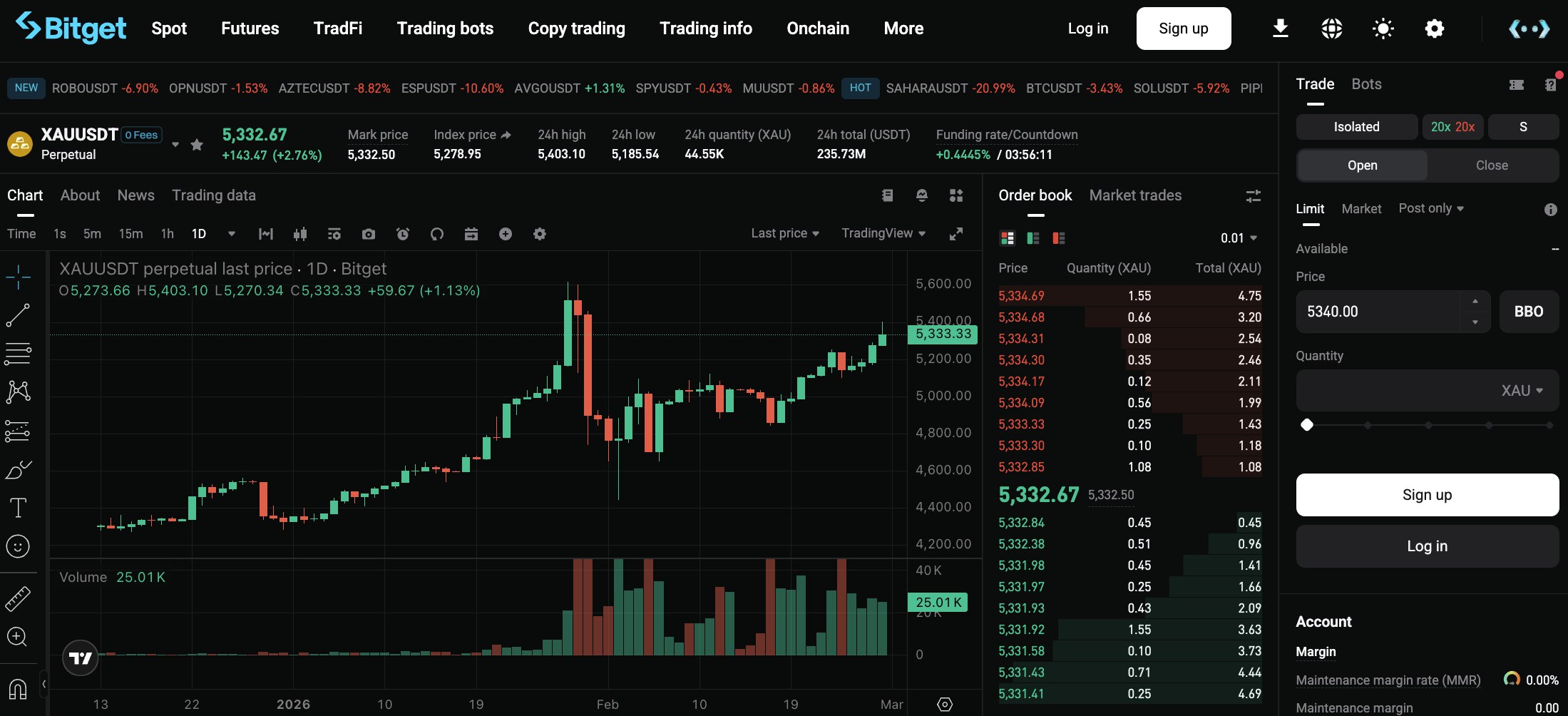Open the 0.01 price grouping dropdown
Image resolution: width=1568 pixels, height=716 pixels.
pos(1239,238)
